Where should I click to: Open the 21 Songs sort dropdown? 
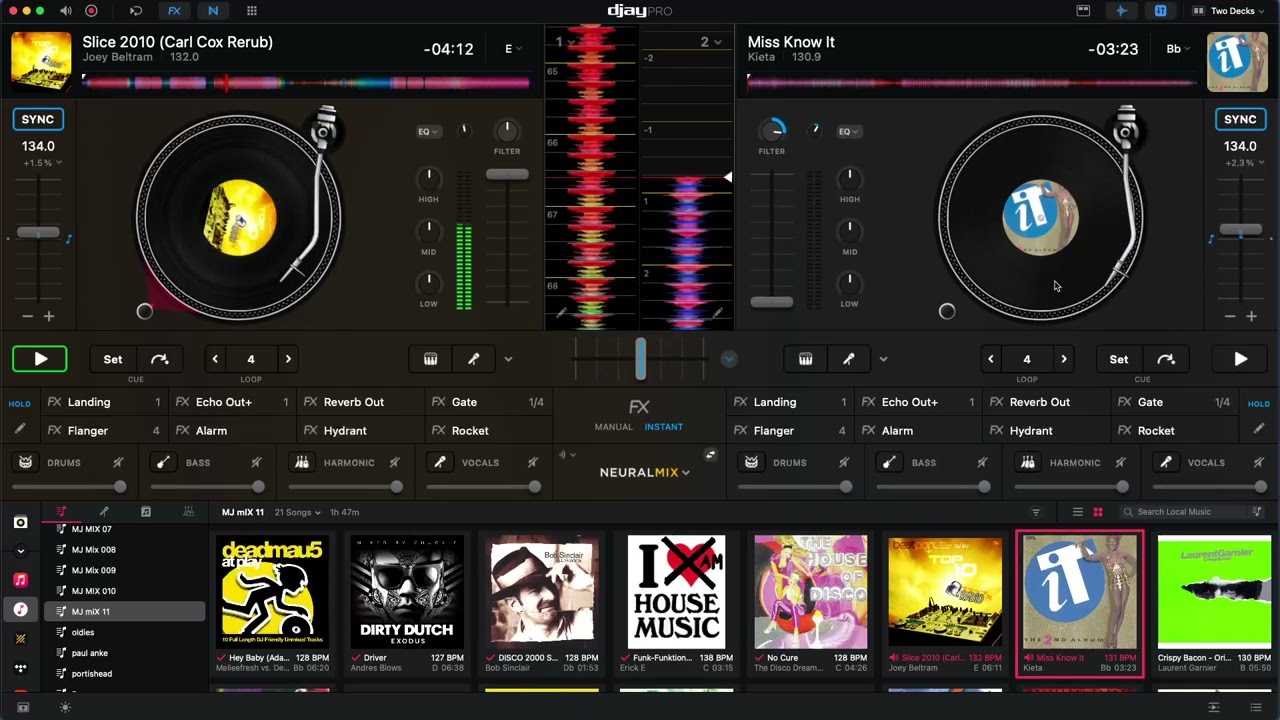(297, 512)
